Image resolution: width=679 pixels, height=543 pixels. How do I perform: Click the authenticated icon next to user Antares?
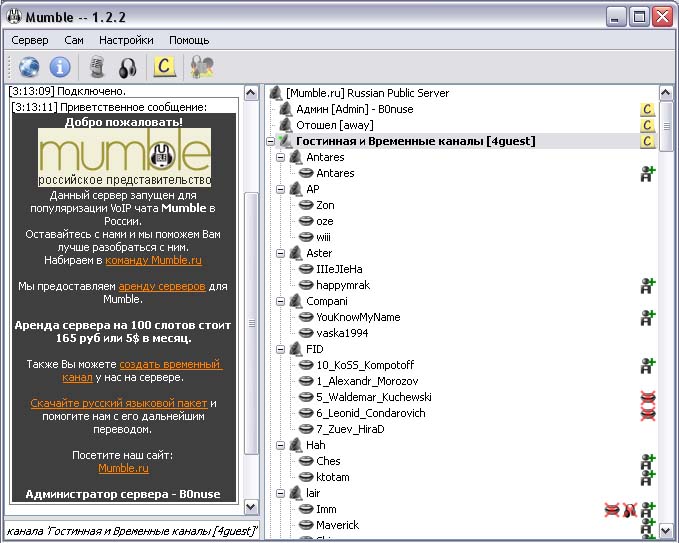click(648, 173)
